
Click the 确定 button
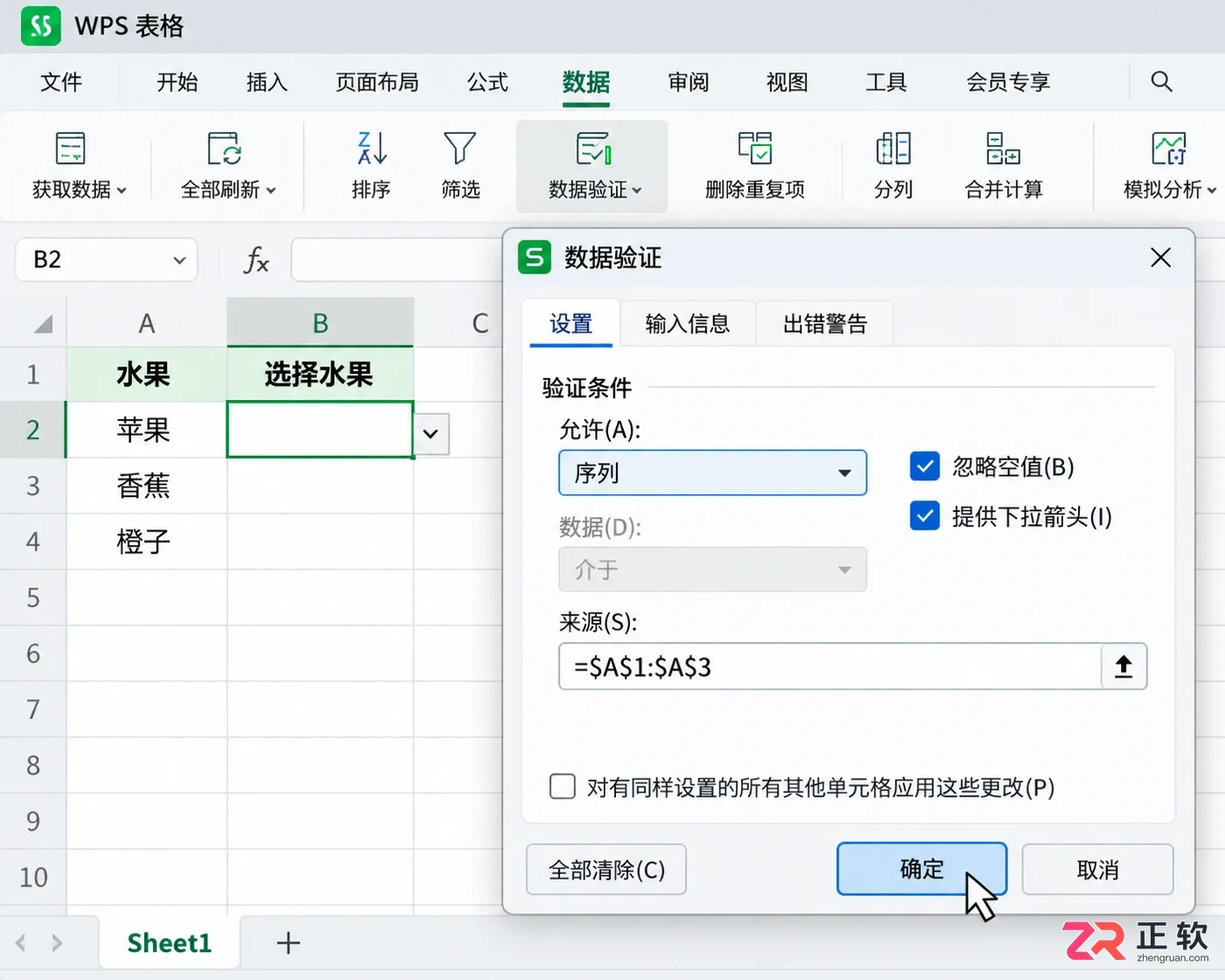[922, 869]
